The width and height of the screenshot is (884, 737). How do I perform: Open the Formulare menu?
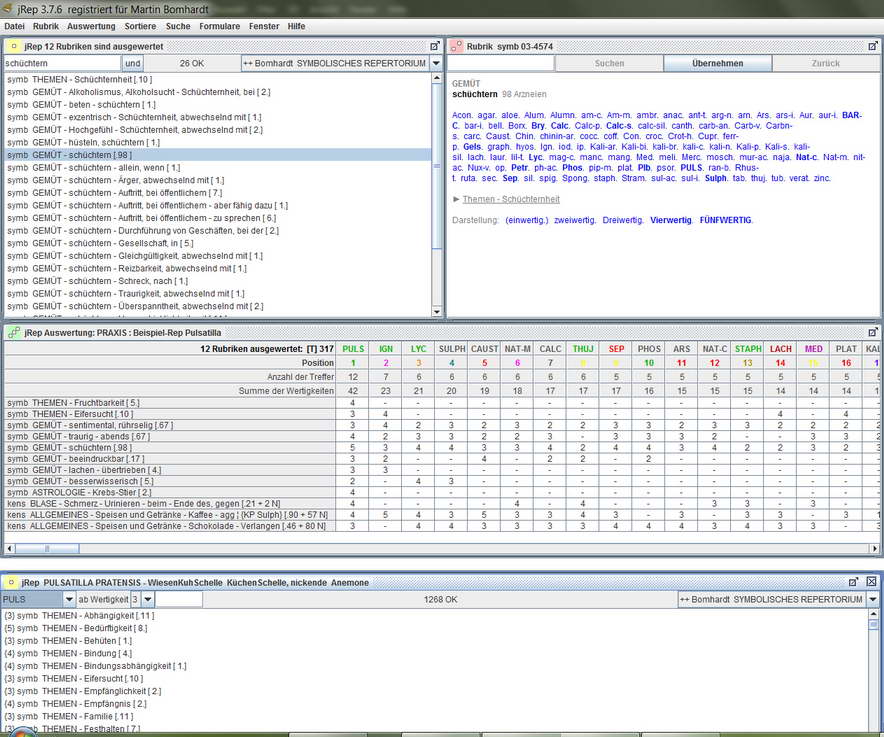pos(219,26)
